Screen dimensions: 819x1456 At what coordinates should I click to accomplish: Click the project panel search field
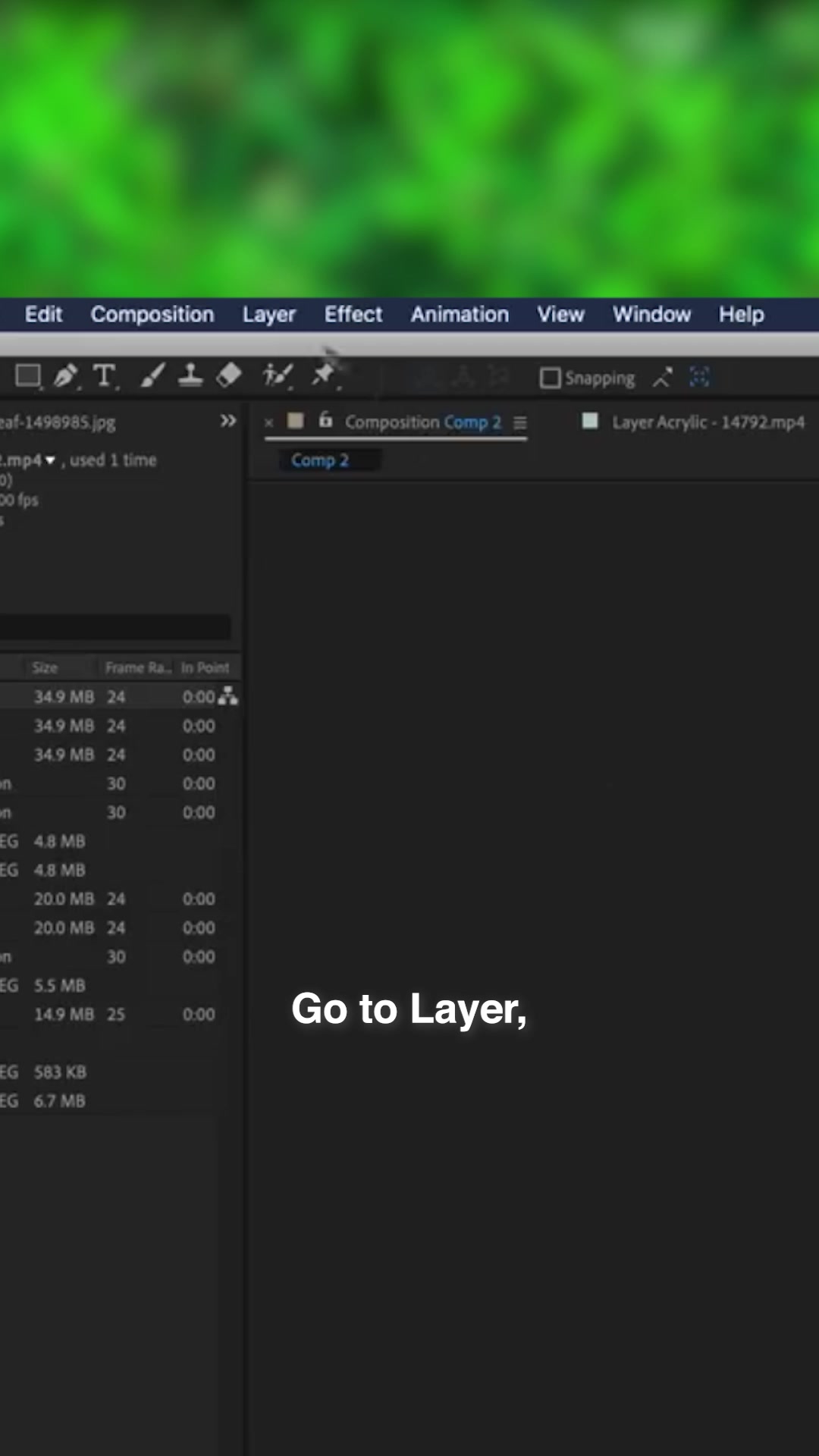coord(115,627)
